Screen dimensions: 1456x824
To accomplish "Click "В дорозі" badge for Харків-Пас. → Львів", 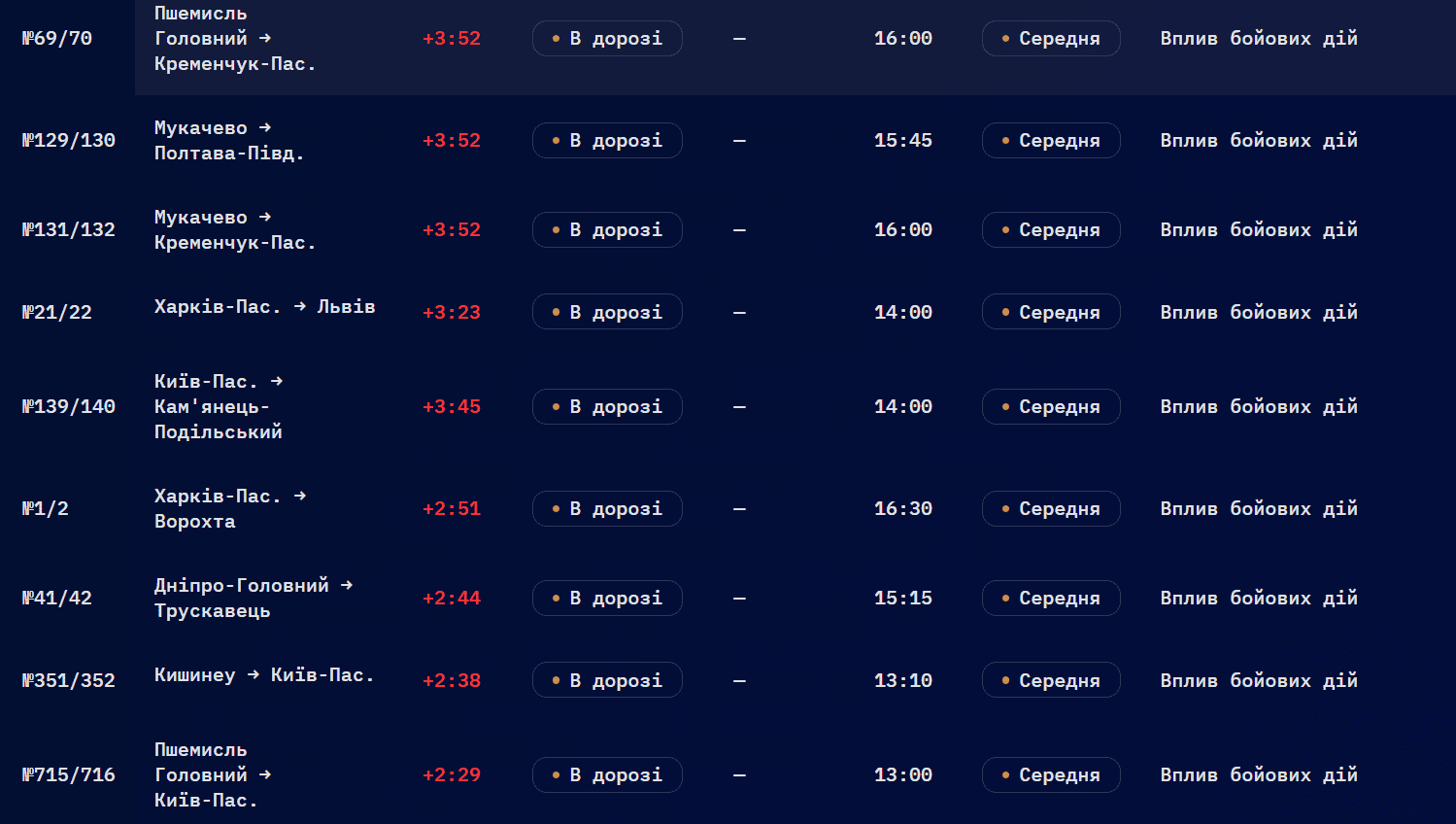I will [x=607, y=312].
